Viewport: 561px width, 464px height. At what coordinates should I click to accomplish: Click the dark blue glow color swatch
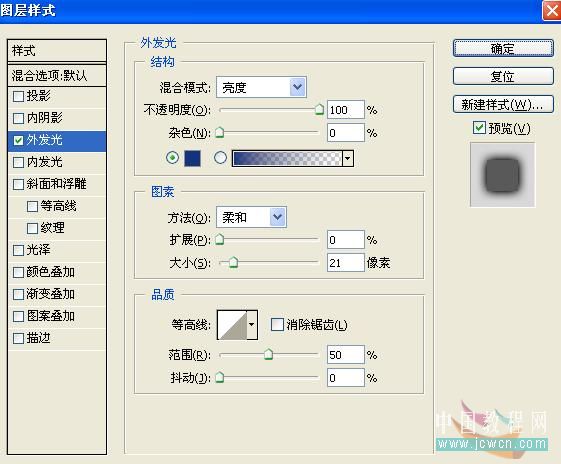pyautogui.click(x=192, y=158)
